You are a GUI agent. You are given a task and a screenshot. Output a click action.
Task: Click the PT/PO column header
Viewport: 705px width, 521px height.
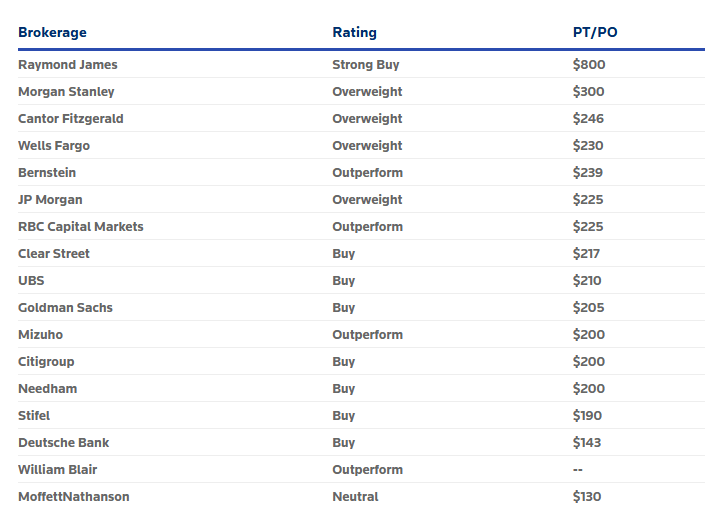(x=595, y=32)
